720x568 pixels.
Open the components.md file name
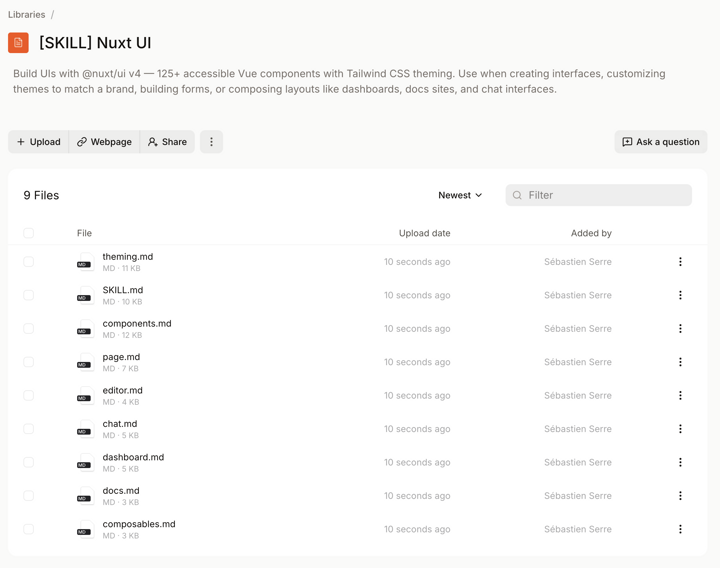[137, 324]
